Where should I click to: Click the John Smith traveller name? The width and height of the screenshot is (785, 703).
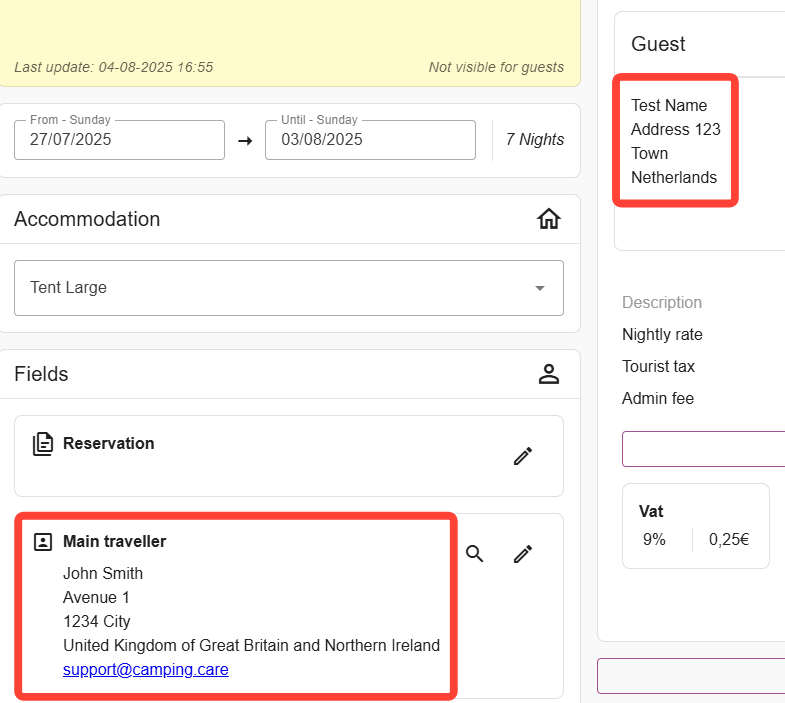(x=103, y=574)
